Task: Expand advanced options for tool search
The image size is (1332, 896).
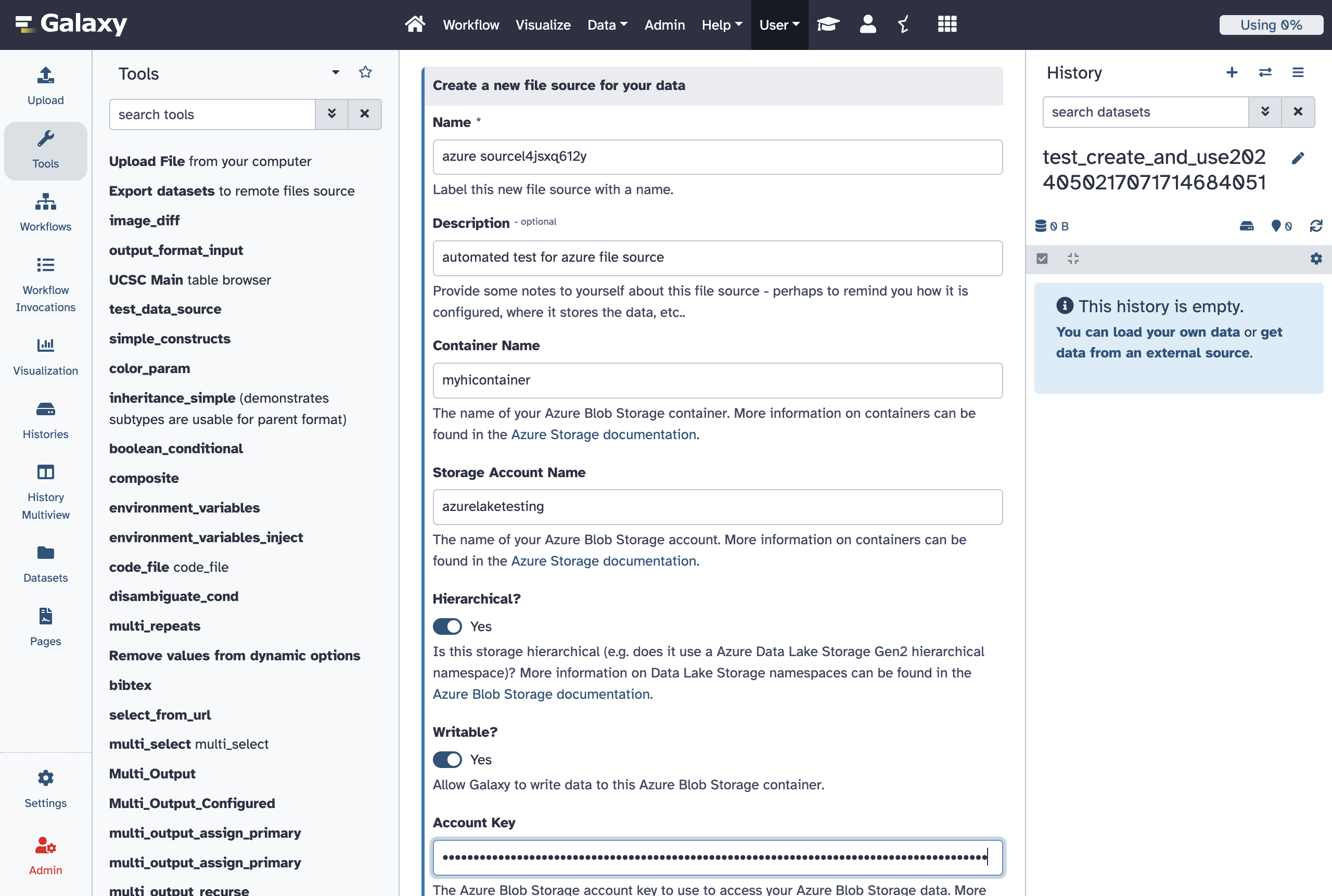Action: 331,114
